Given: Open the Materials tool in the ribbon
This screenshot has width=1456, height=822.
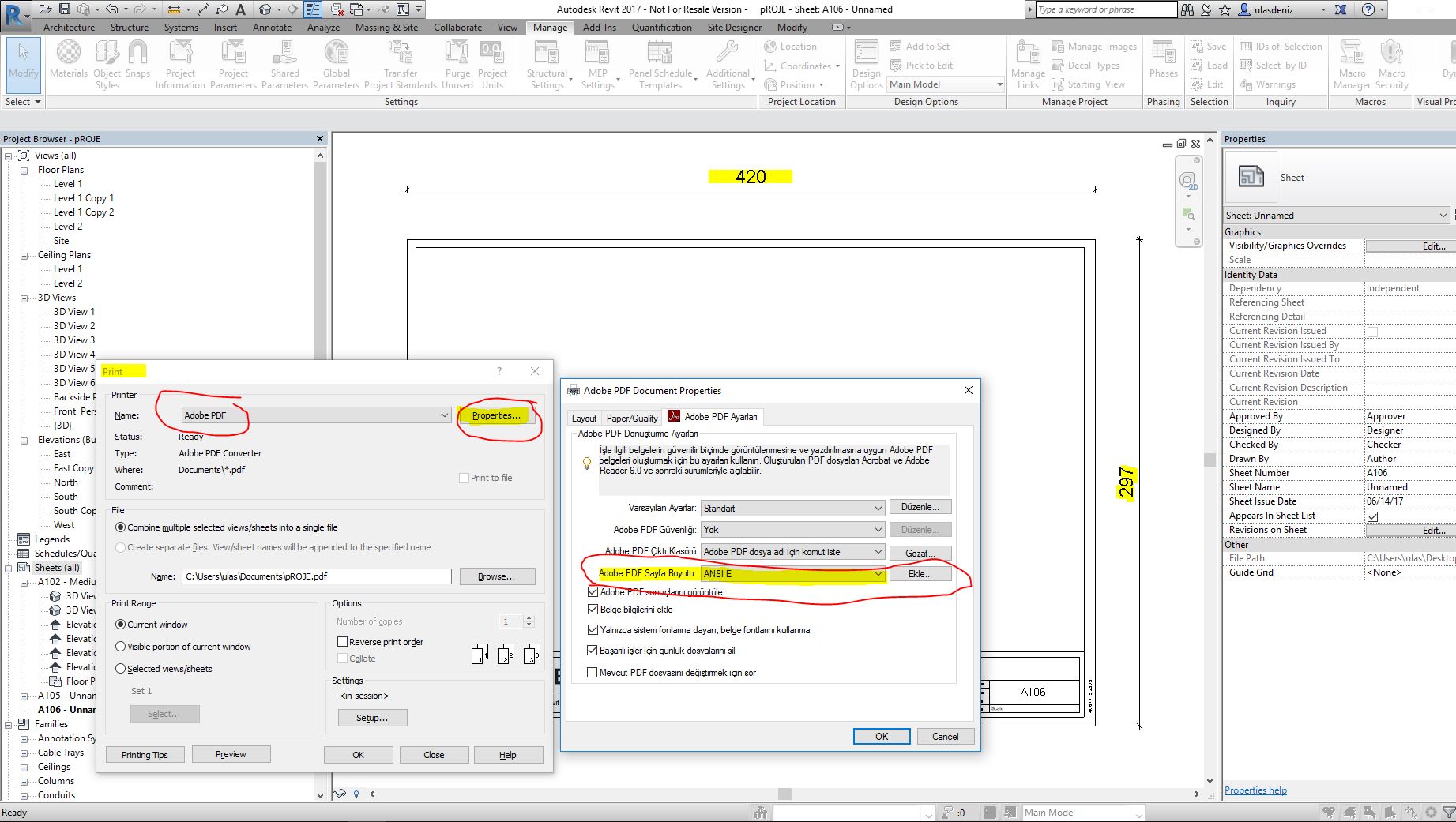Looking at the screenshot, I should 69,62.
